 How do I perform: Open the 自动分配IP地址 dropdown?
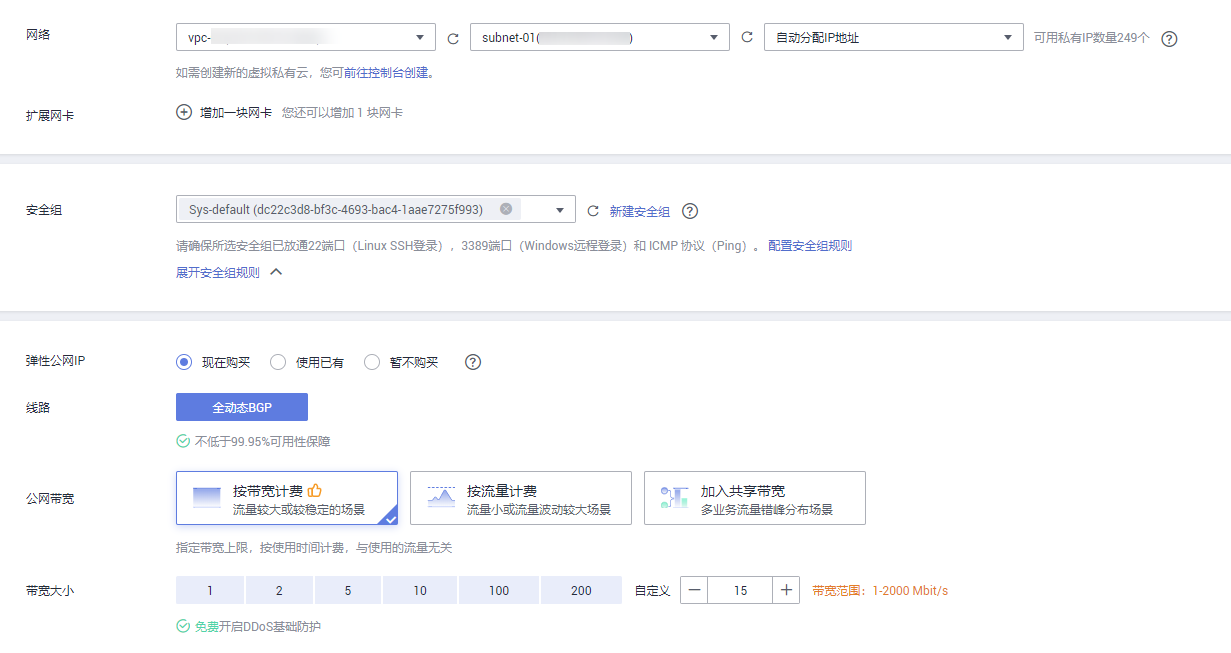(894, 37)
